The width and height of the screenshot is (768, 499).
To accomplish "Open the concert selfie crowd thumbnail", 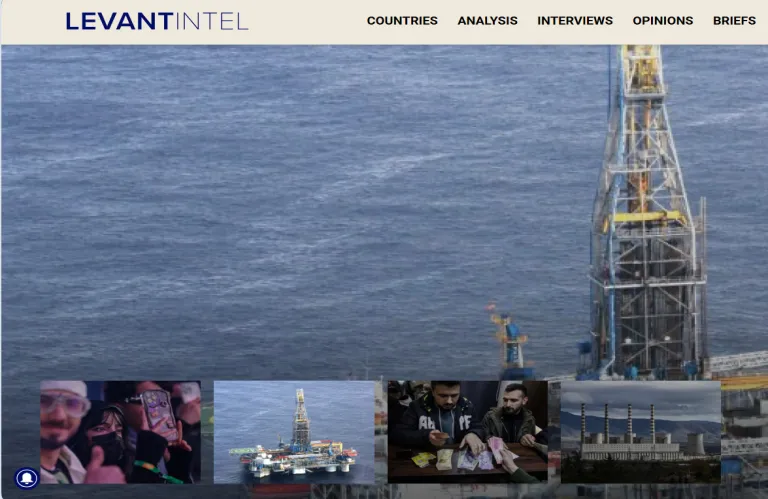I will coord(120,432).
